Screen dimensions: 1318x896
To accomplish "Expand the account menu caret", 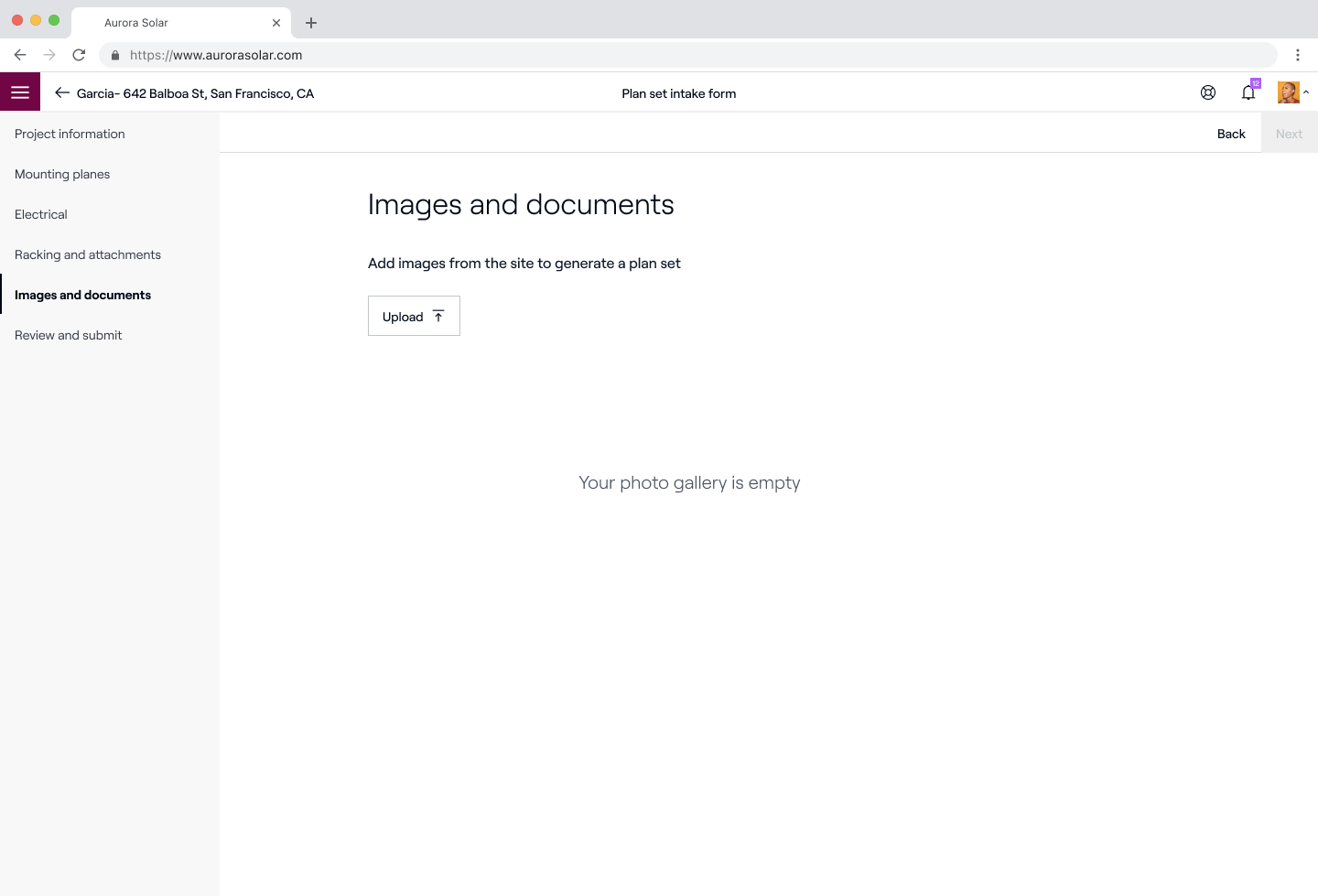I will point(1306,92).
